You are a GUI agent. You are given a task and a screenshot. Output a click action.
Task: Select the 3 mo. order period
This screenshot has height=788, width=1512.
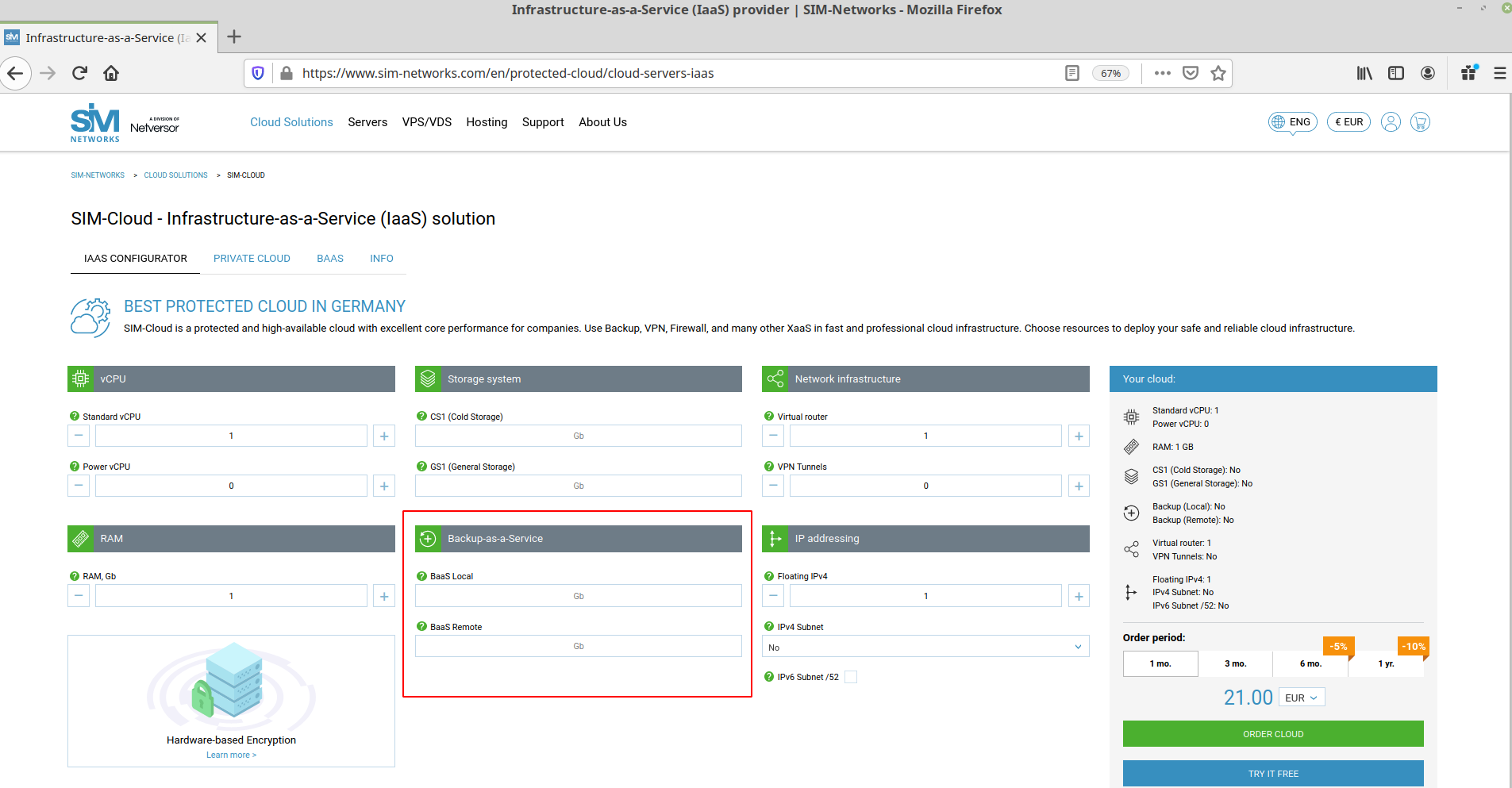click(1235, 663)
